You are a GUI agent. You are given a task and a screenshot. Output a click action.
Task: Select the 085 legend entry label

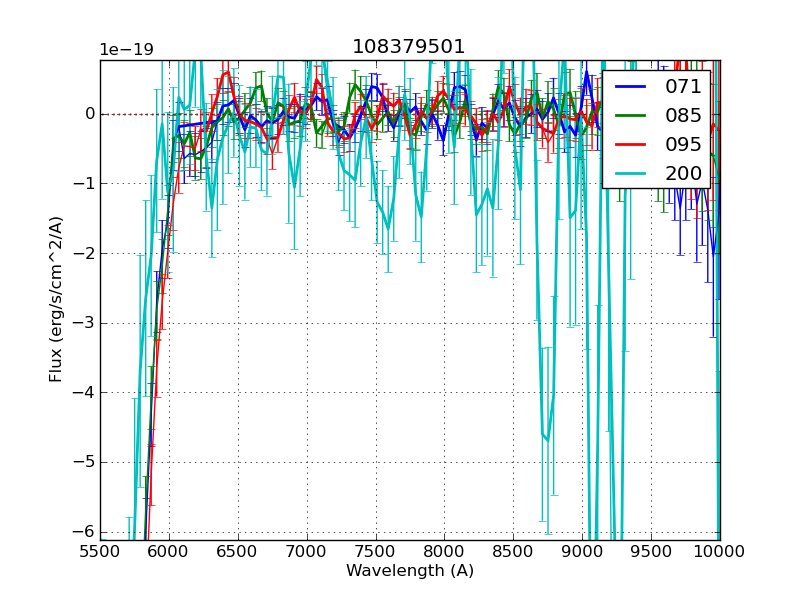(683, 116)
